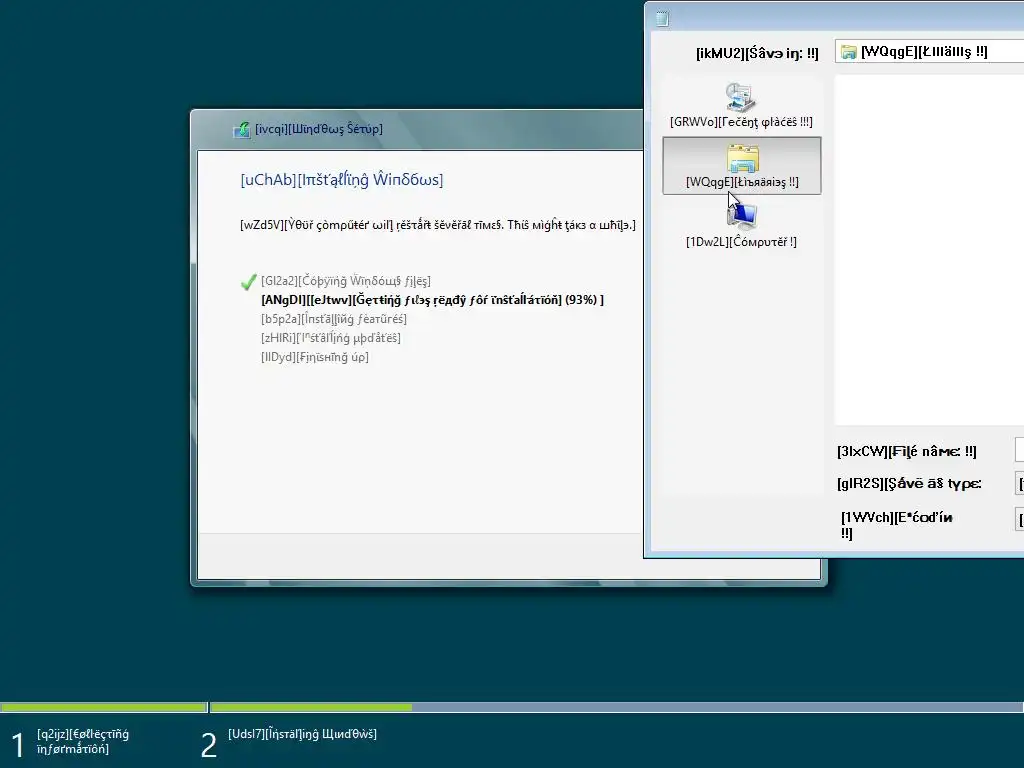Screen dimensions: 1024x768
Task: Click the green checkmark beside Copying Windows files
Action: pyautogui.click(x=248, y=281)
